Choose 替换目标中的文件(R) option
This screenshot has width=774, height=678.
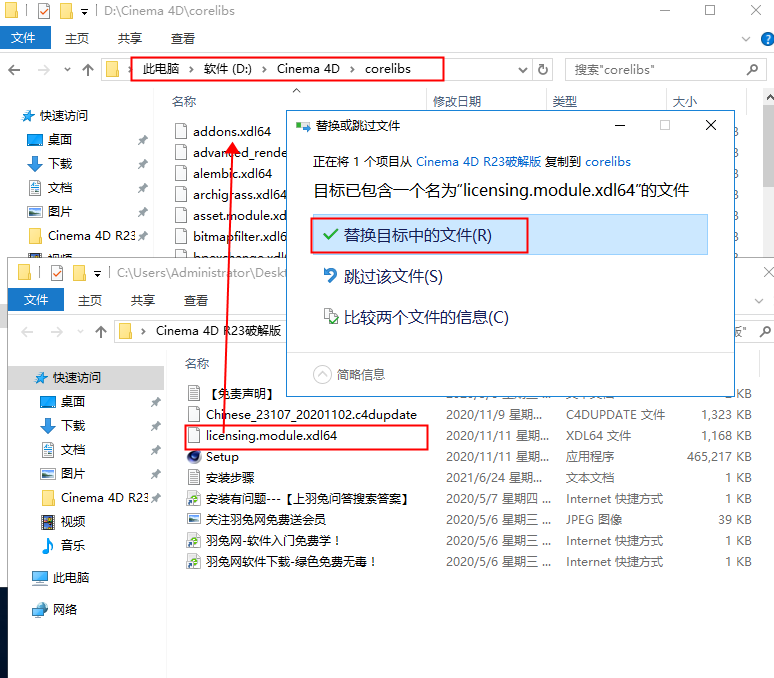point(418,235)
